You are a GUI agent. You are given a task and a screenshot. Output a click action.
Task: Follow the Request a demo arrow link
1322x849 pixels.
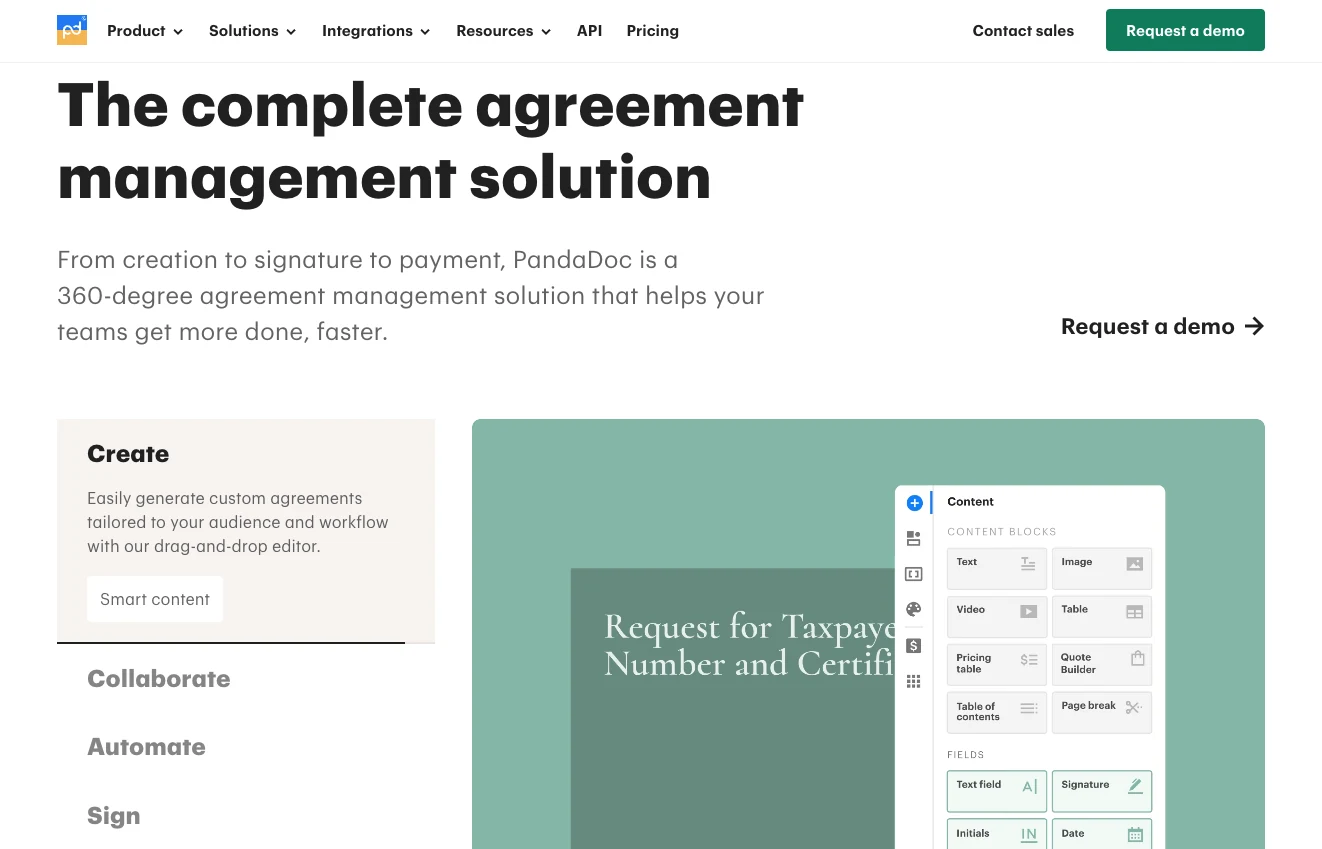point(1162,326)
